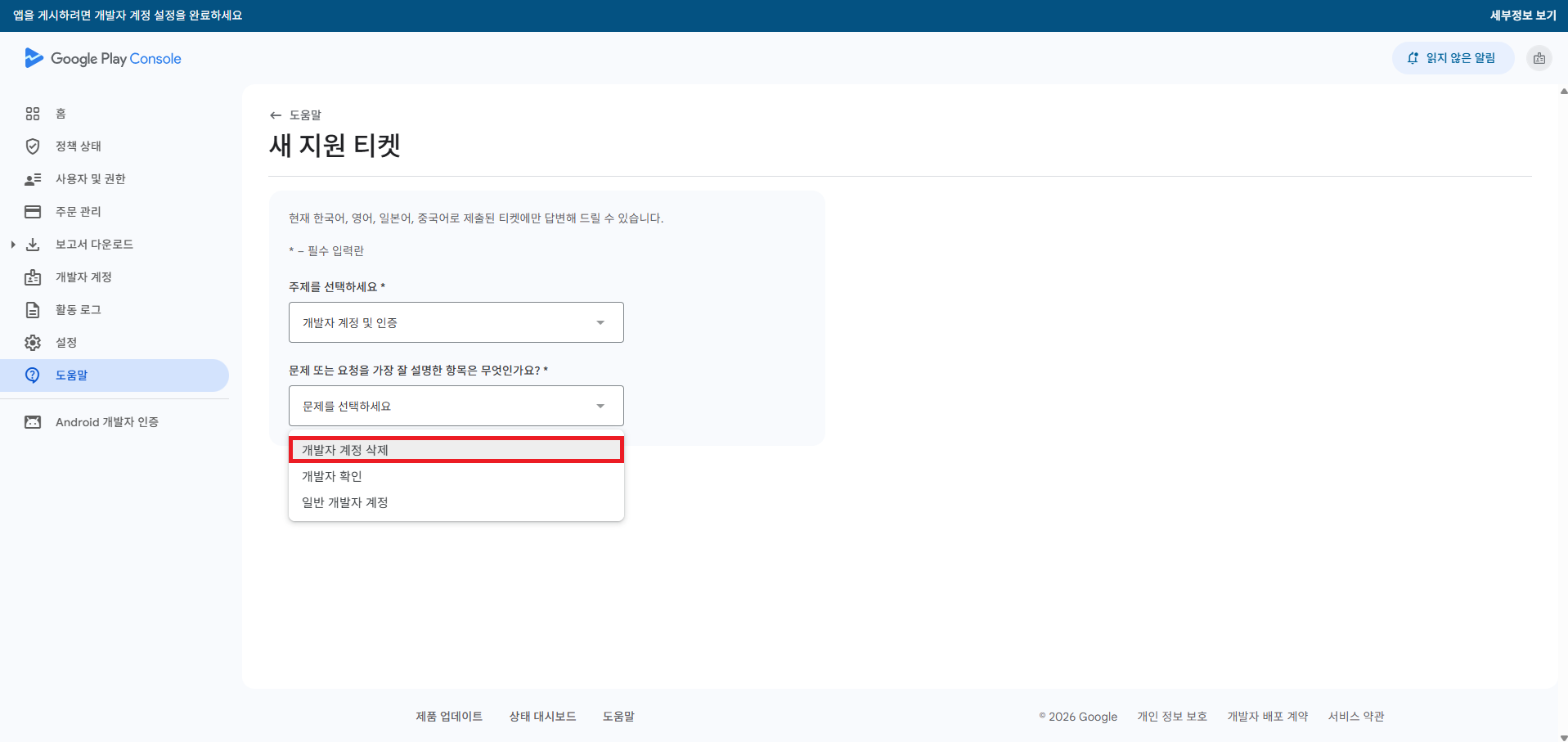Image resolution: width=1568 pixels, height=742 pixels.
Task: Select 개발자 계정 삭제 option
Action: click(x=456, y=450)
